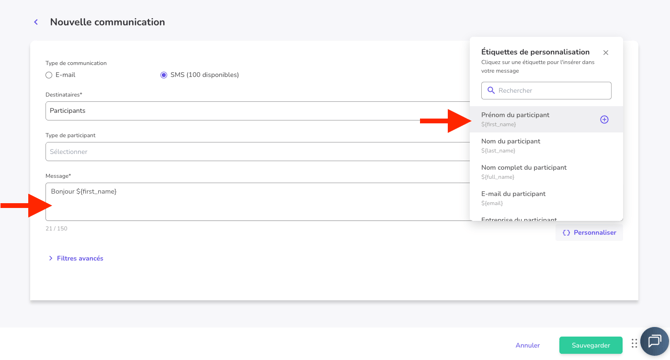
Task: Click the Nouvelle communication page title
Action: [x=107, y=22]
